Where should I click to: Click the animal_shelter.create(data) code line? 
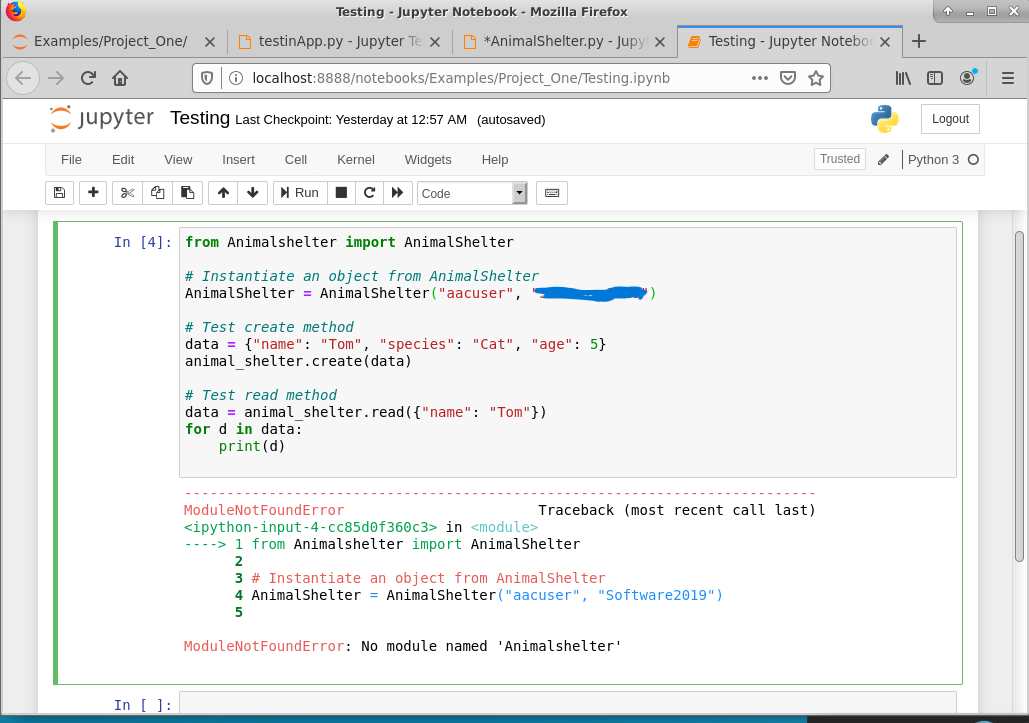(x=298, y=362)
